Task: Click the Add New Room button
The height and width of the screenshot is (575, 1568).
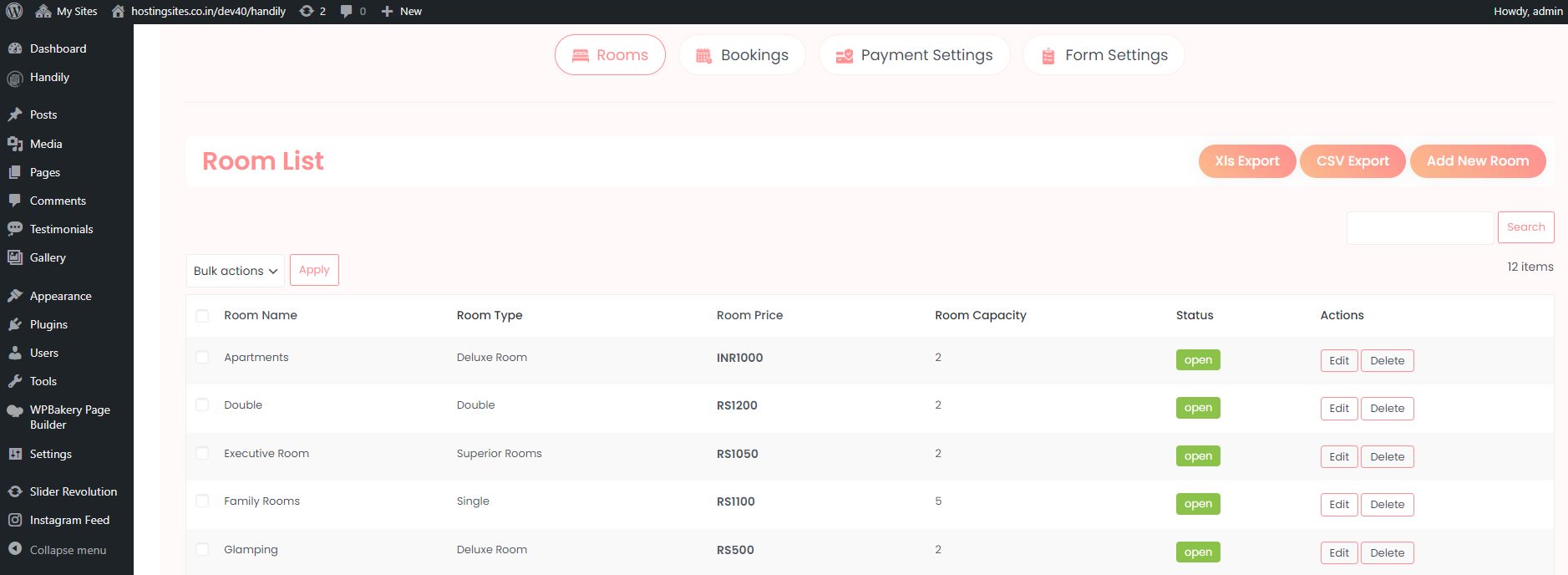Action: [1477, 161]
